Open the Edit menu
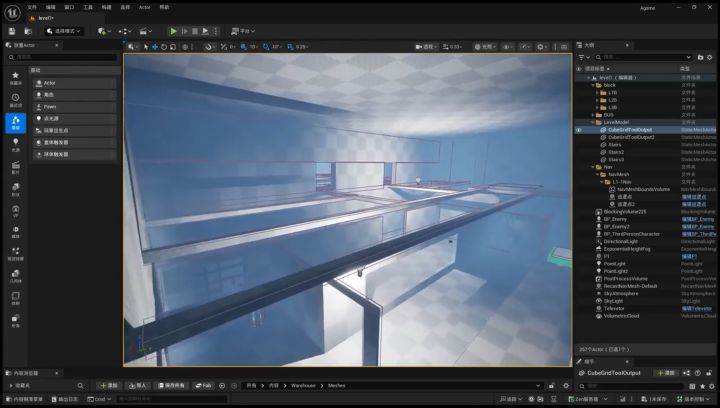 (51, 7)
